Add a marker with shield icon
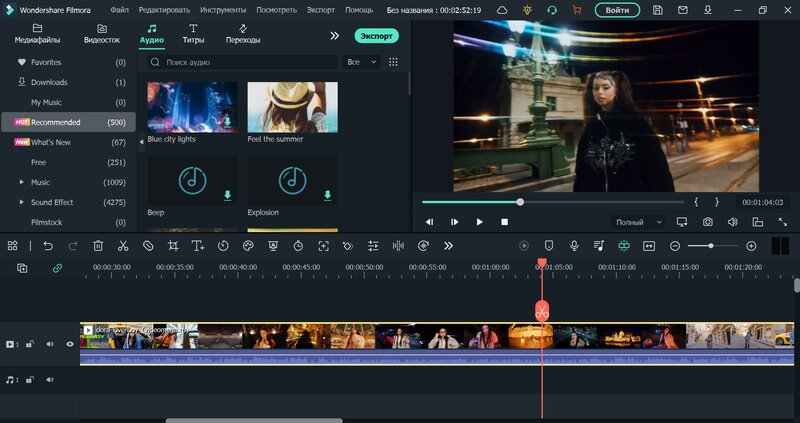 [549, 246]
